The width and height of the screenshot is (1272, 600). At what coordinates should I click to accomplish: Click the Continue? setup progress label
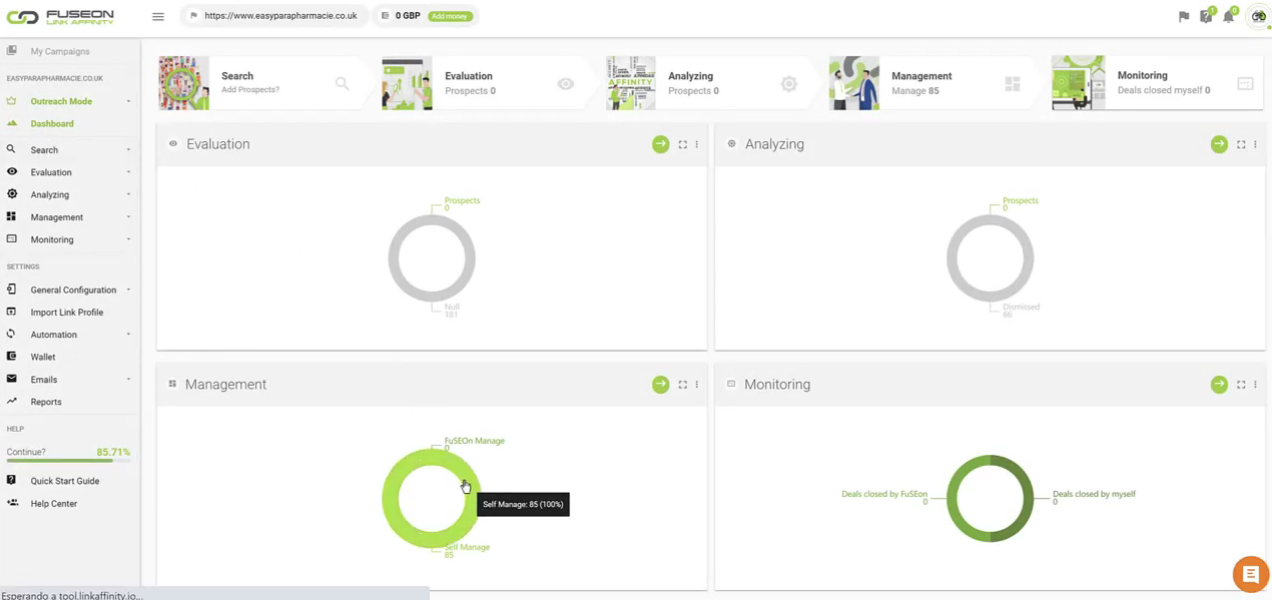pyautogui.click(x=26, y=452)
